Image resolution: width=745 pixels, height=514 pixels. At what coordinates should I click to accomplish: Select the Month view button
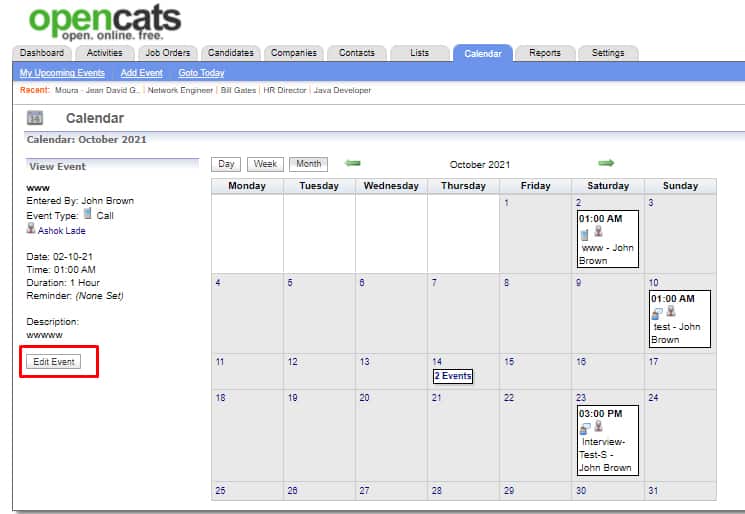pyautogui.click(x=309, y=164)
